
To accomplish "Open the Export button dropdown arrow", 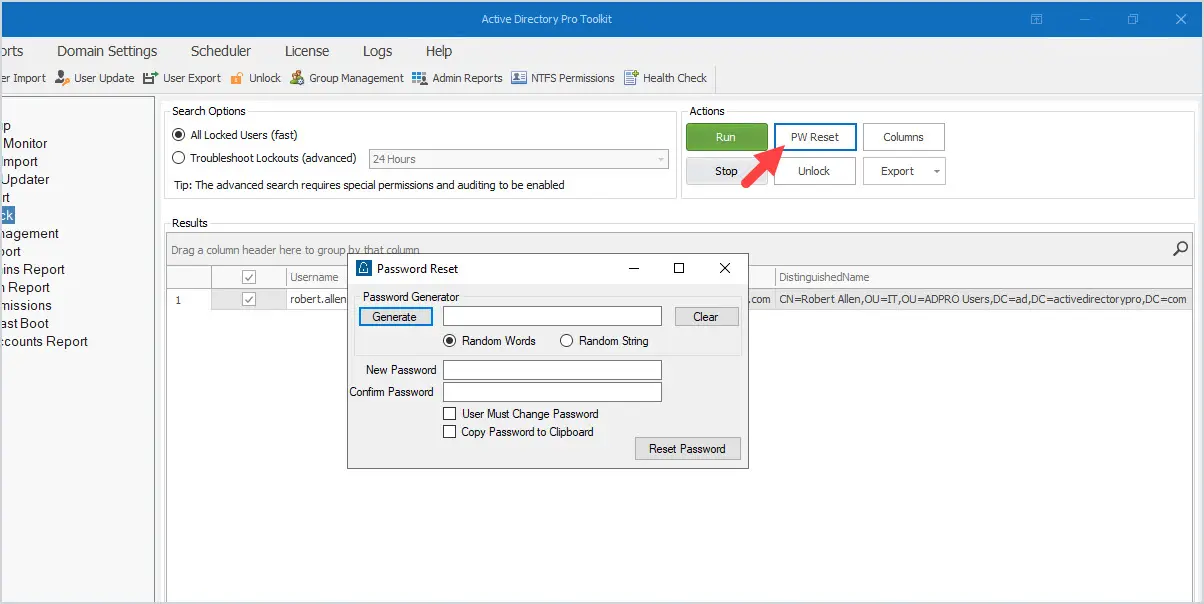I will pyautogui.click(x=936, y=171).
